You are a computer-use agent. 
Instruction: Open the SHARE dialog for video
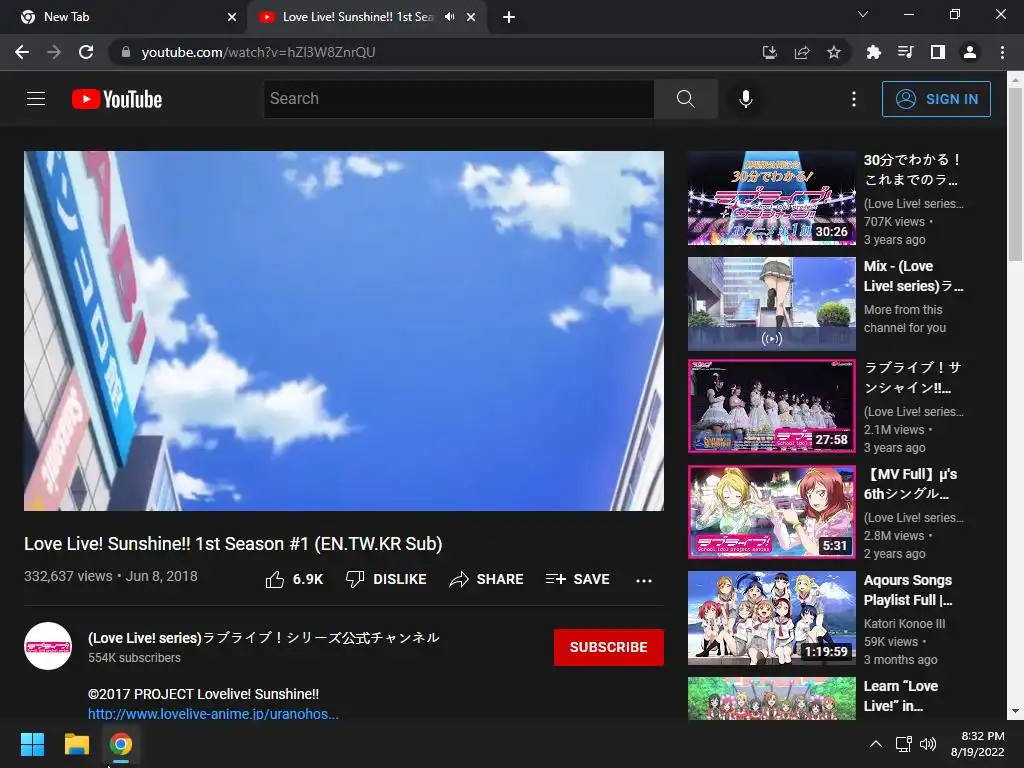click(x=487, y=579)
